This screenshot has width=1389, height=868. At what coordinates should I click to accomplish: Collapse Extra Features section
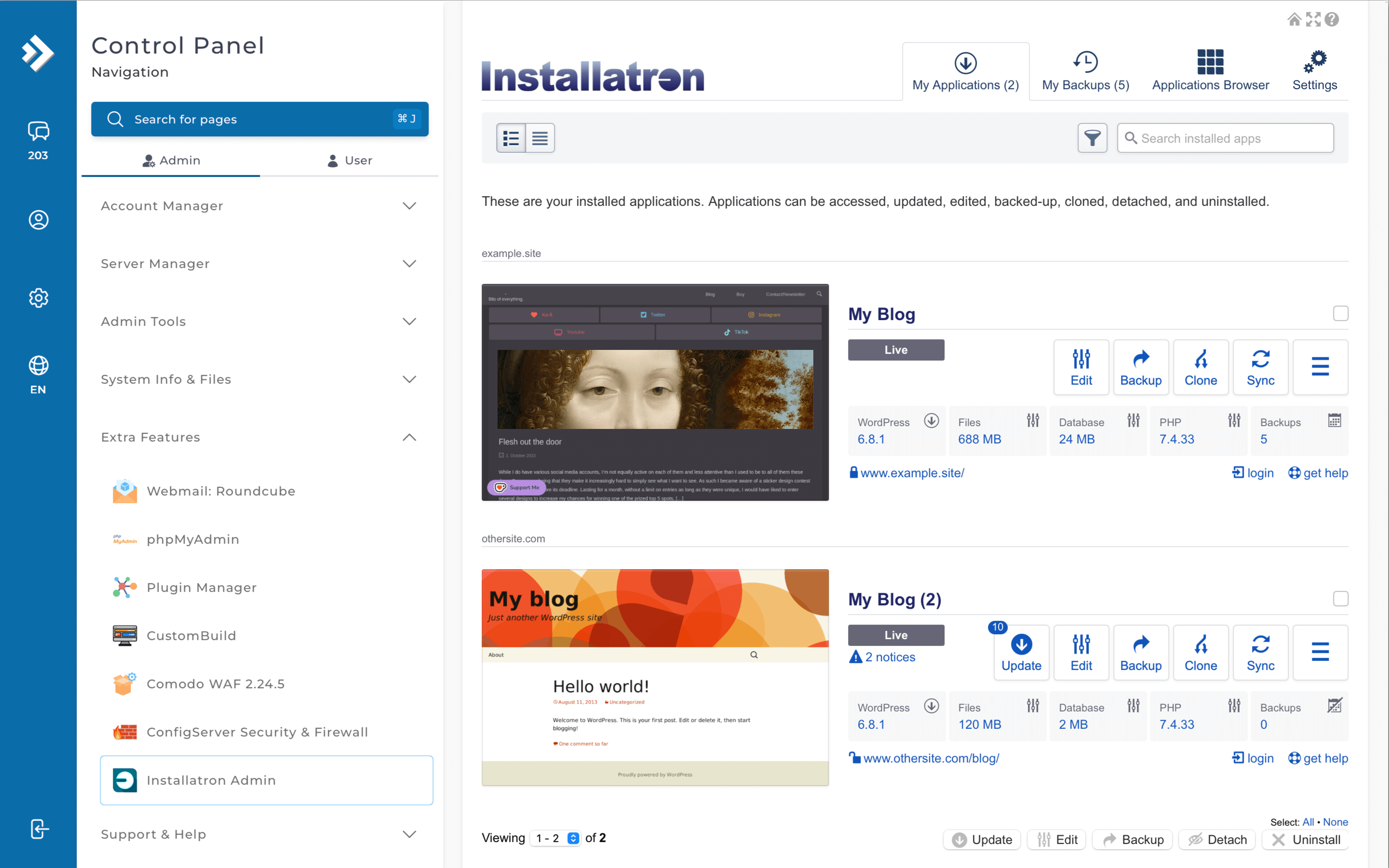[259, 438]
